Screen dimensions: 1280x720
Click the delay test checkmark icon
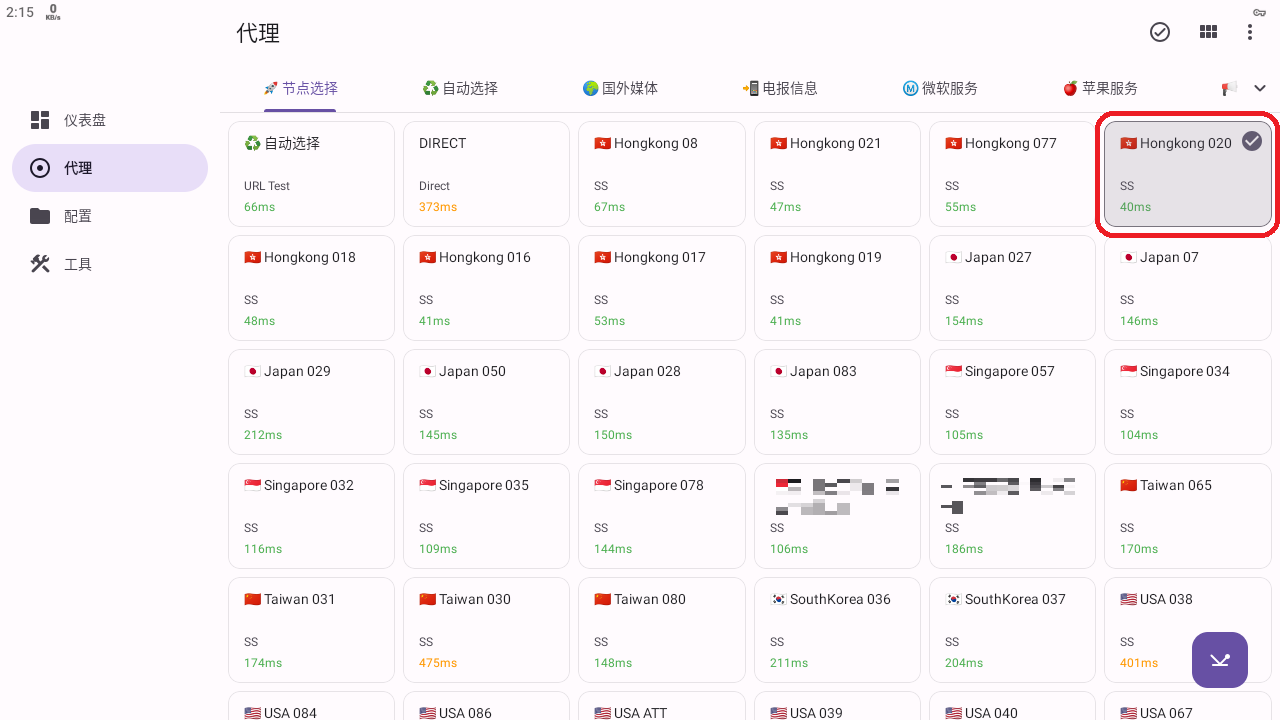[x=1160, y=32]
